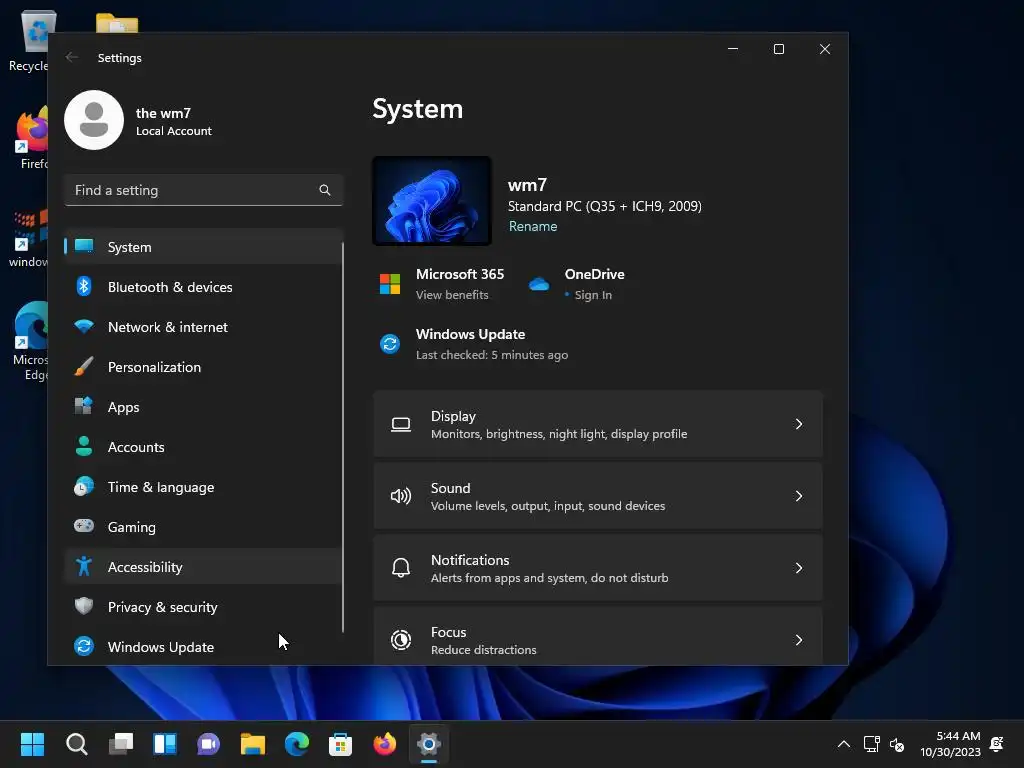
Task: Open Focus settings
Action: (598, 637)
